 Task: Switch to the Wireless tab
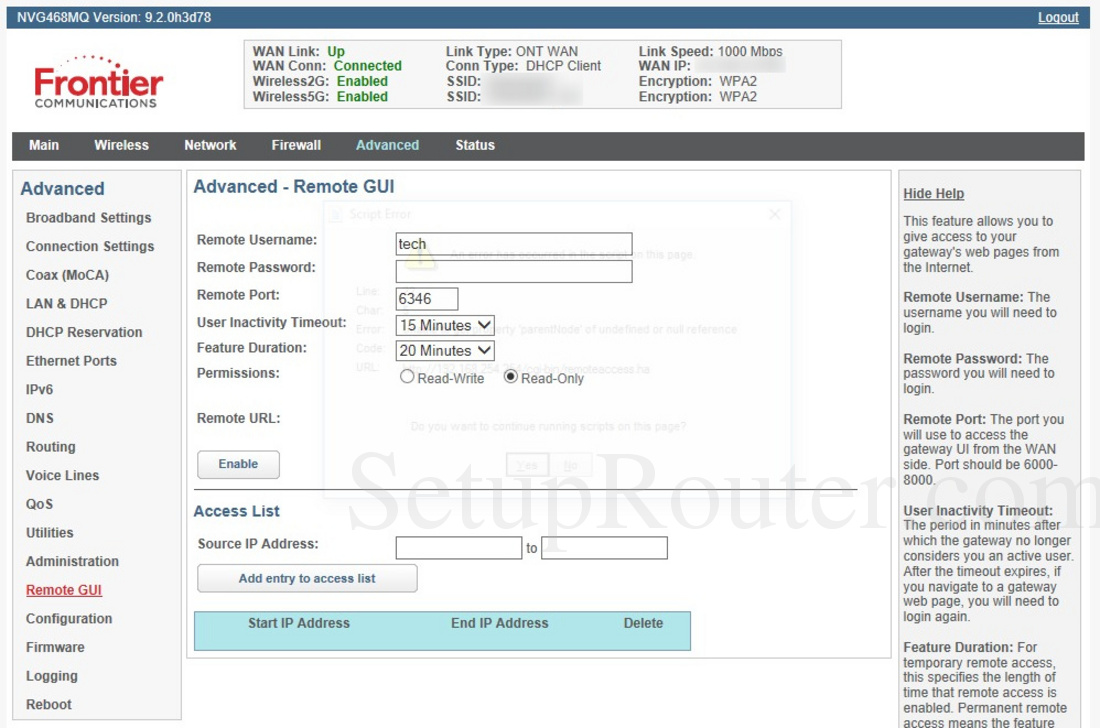121,145
